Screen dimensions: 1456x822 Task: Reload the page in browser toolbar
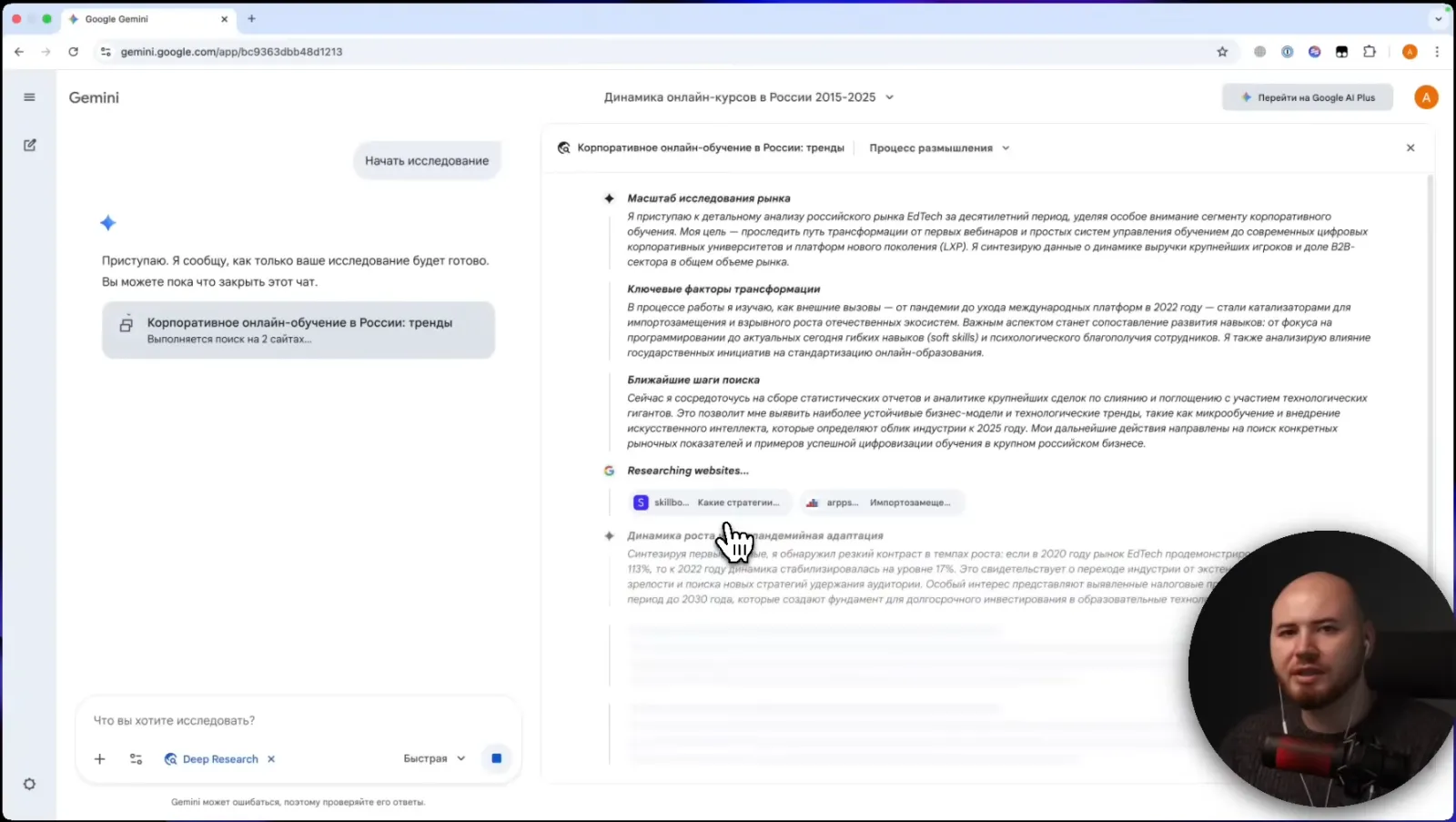(x=73, y=52)
